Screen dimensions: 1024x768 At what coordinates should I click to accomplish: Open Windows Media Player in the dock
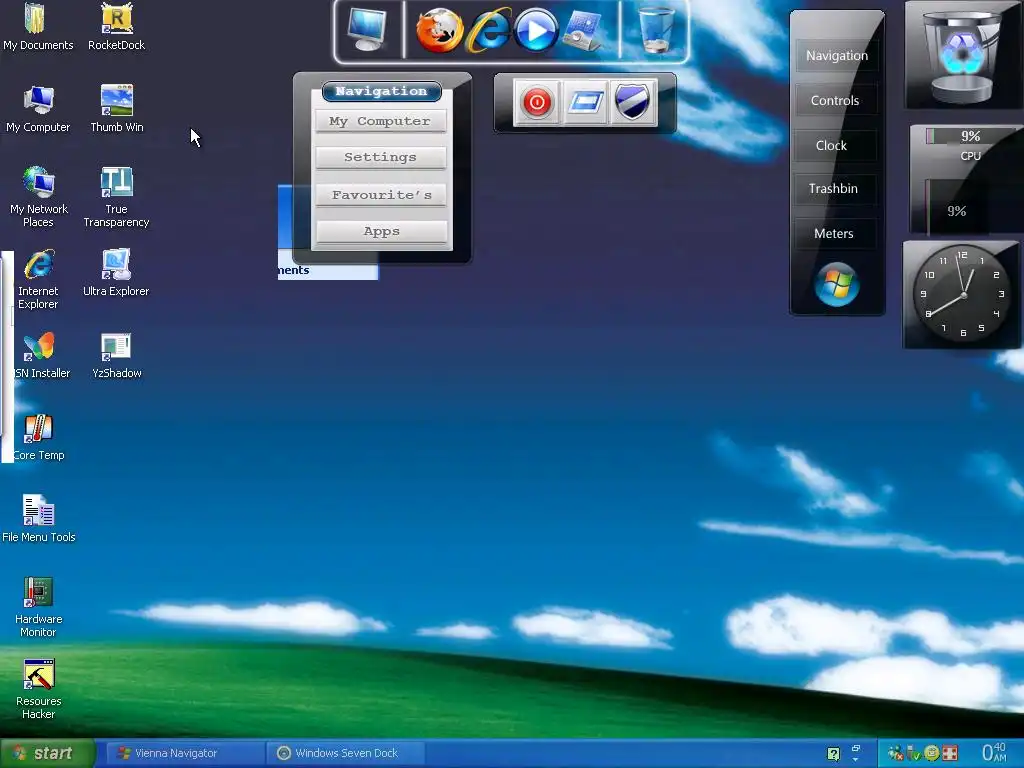pos(536,30)
